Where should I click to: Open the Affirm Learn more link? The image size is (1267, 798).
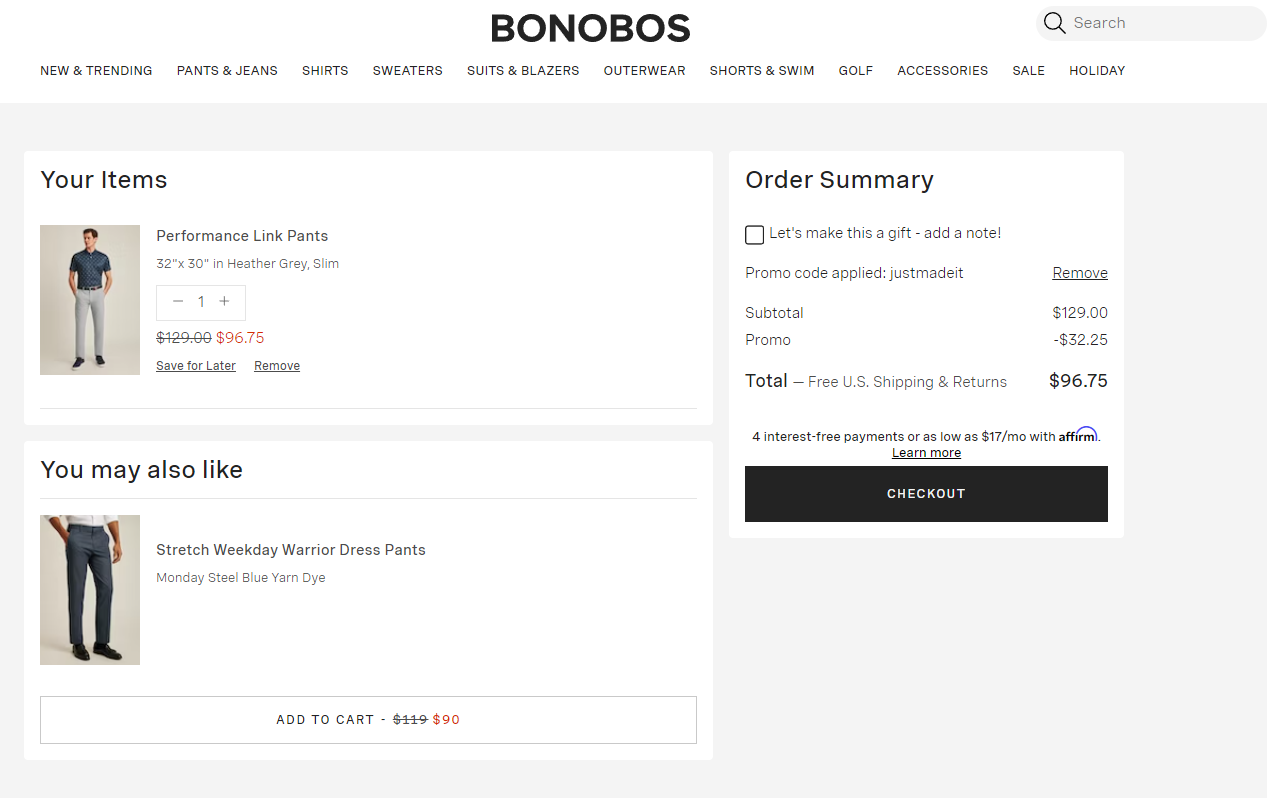click(926, 453)
